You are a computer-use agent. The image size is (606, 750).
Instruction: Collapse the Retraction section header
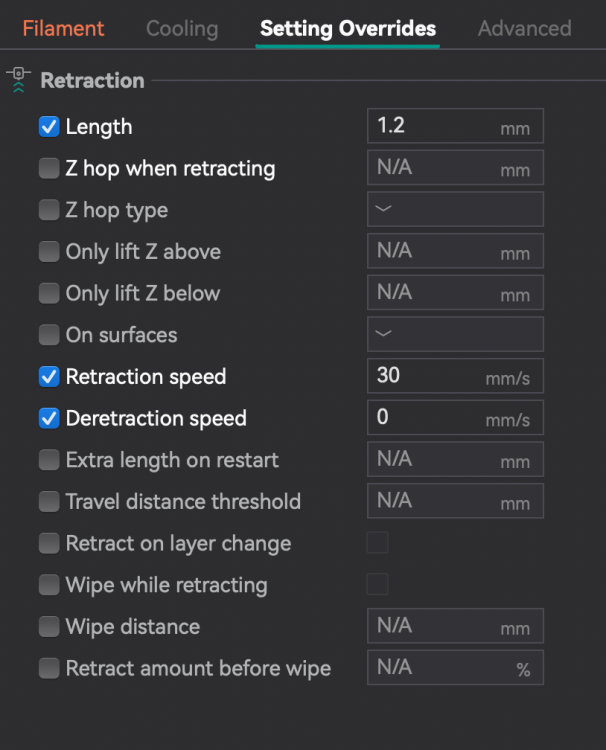tap(92, 80)
